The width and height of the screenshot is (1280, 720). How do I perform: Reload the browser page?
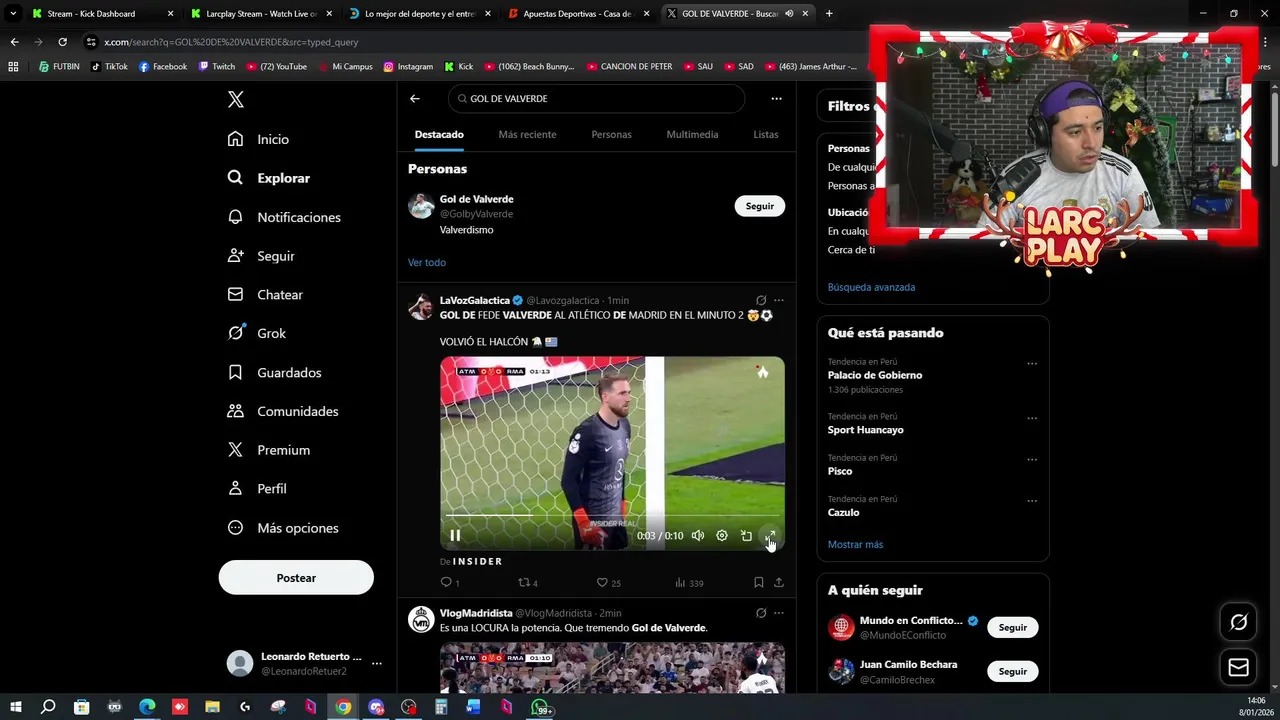62,42
